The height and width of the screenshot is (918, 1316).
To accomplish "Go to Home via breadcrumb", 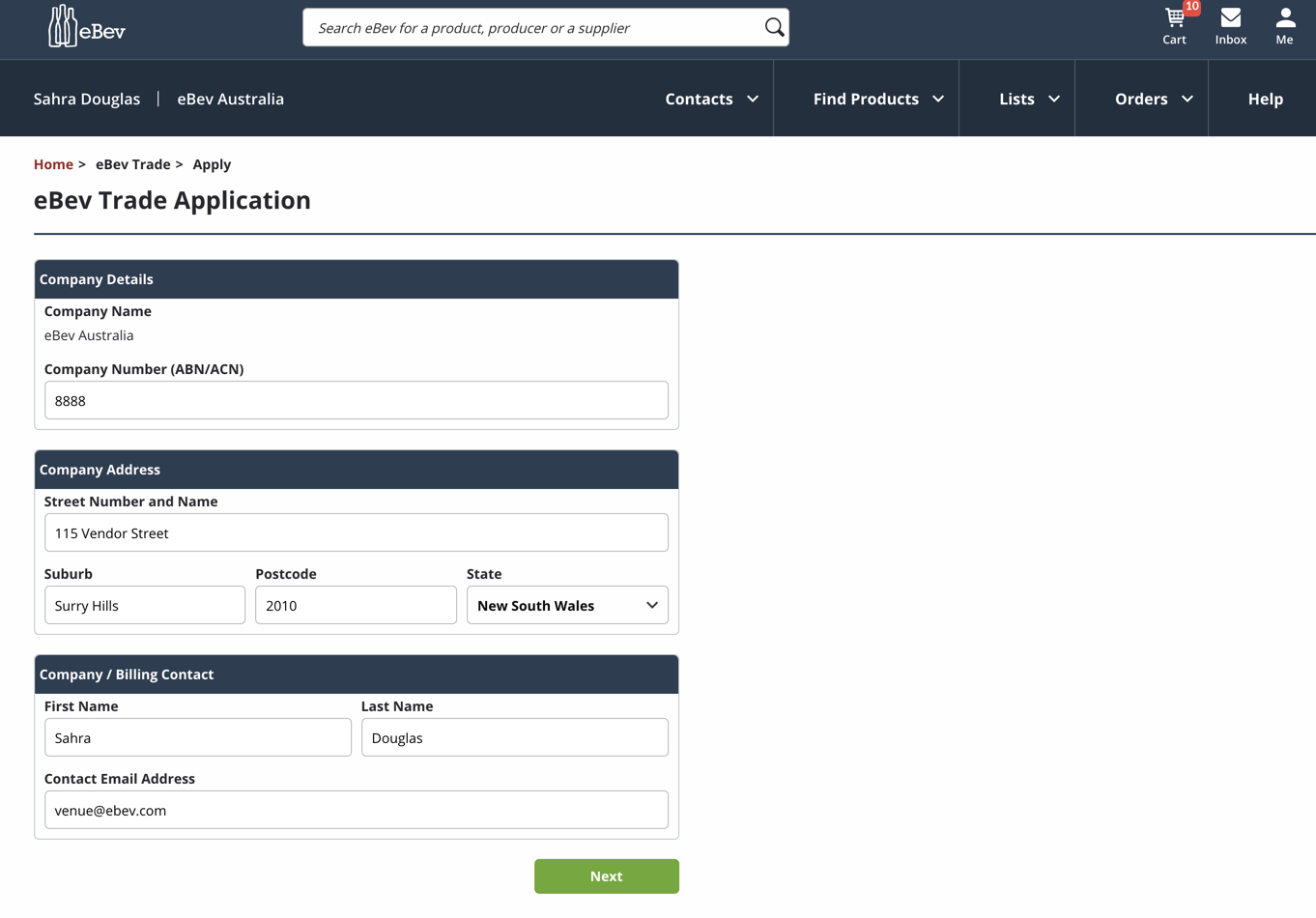I will pos(53,164).
